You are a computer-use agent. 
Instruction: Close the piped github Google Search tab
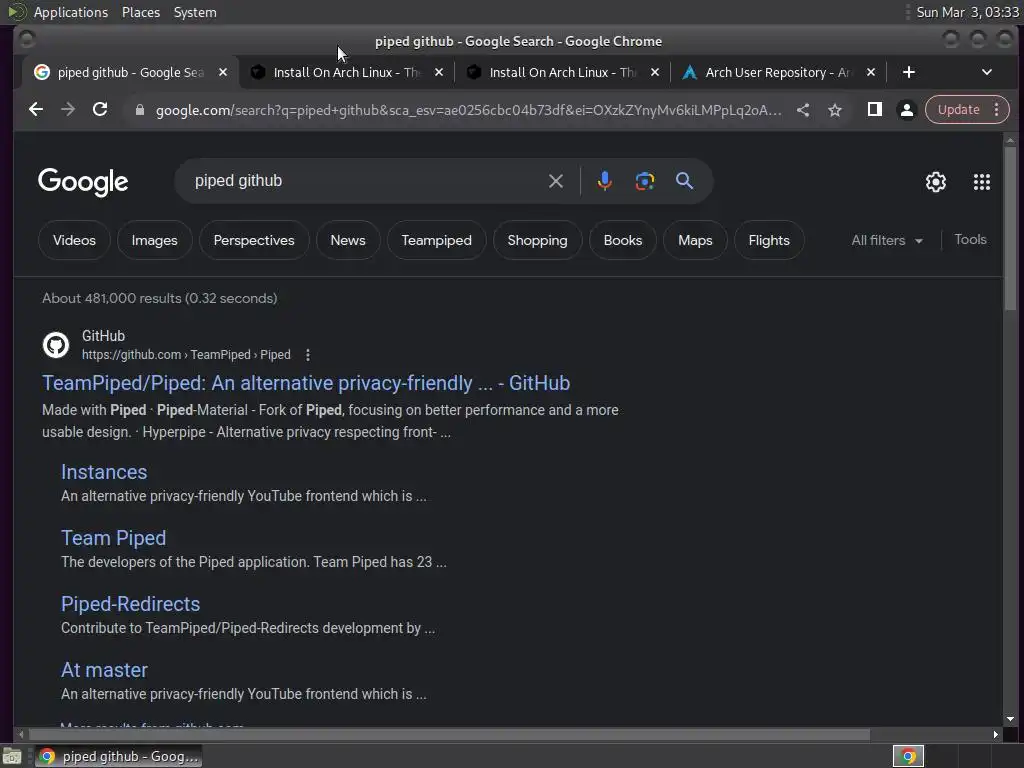coord(223,72)
